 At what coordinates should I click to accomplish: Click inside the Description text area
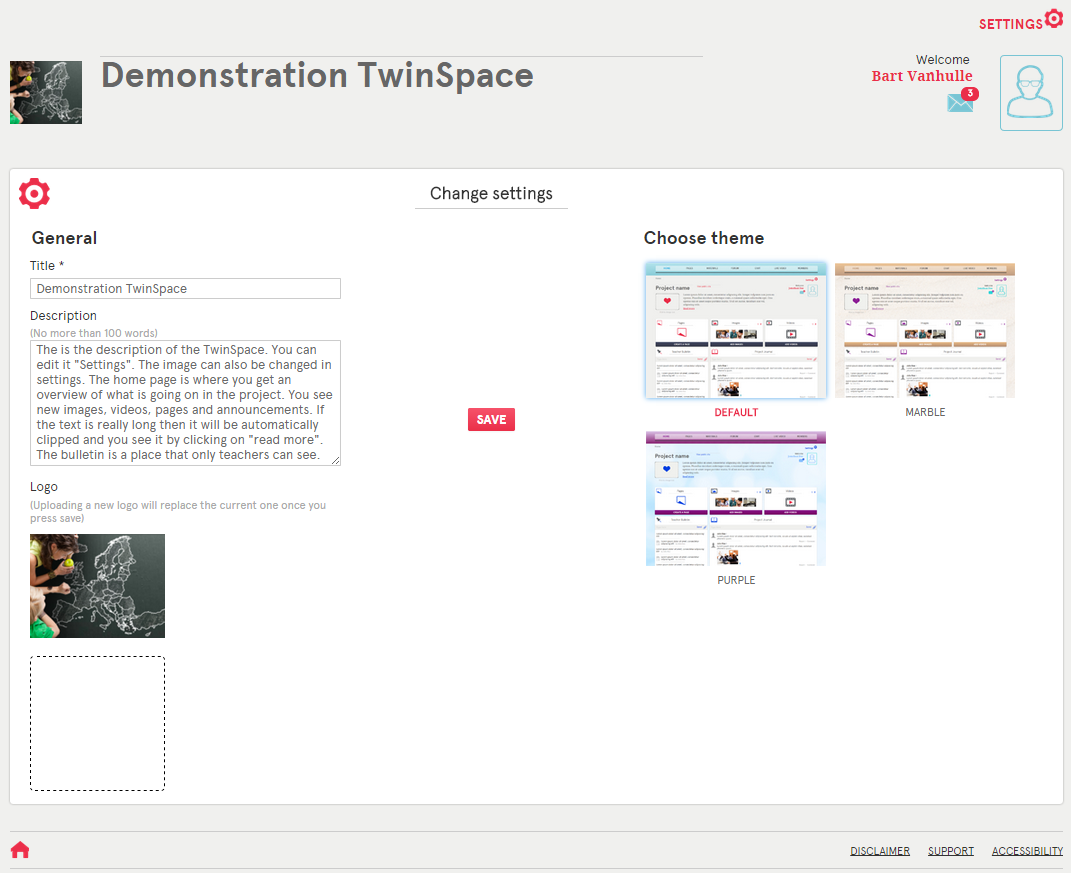[185, 403]
